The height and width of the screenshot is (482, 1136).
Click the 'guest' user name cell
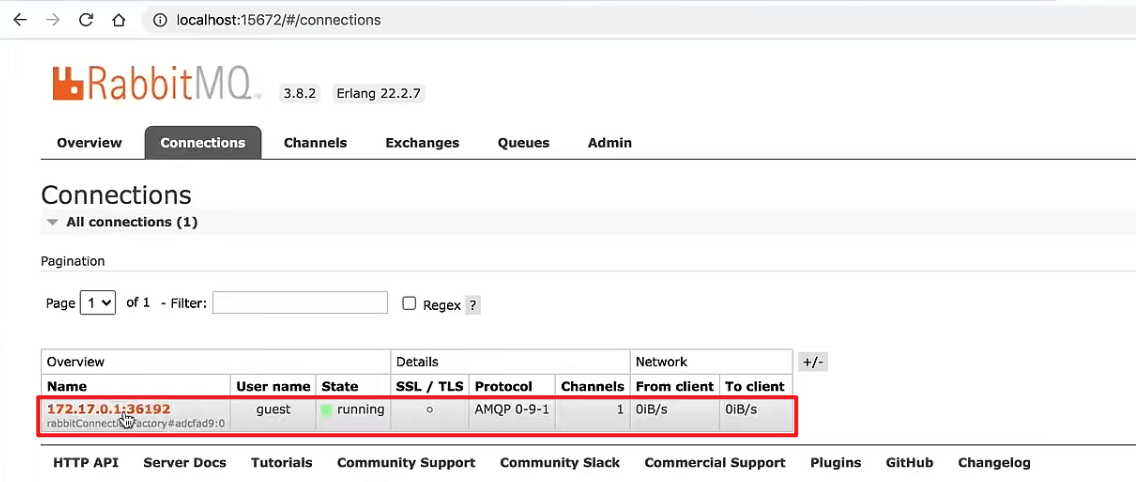point(273,410)
